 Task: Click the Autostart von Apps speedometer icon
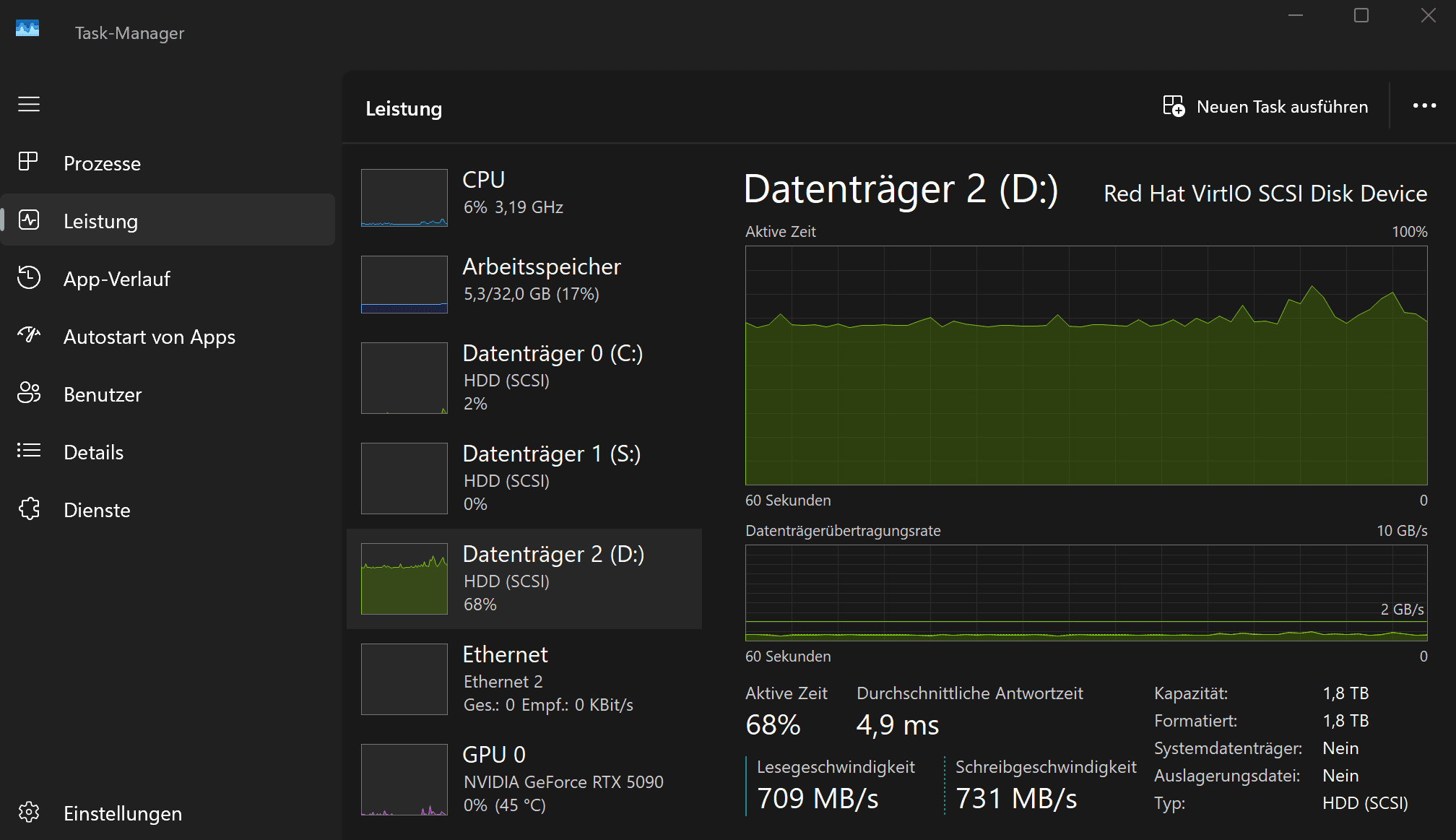pyautogui.click(x=29, y=335)
